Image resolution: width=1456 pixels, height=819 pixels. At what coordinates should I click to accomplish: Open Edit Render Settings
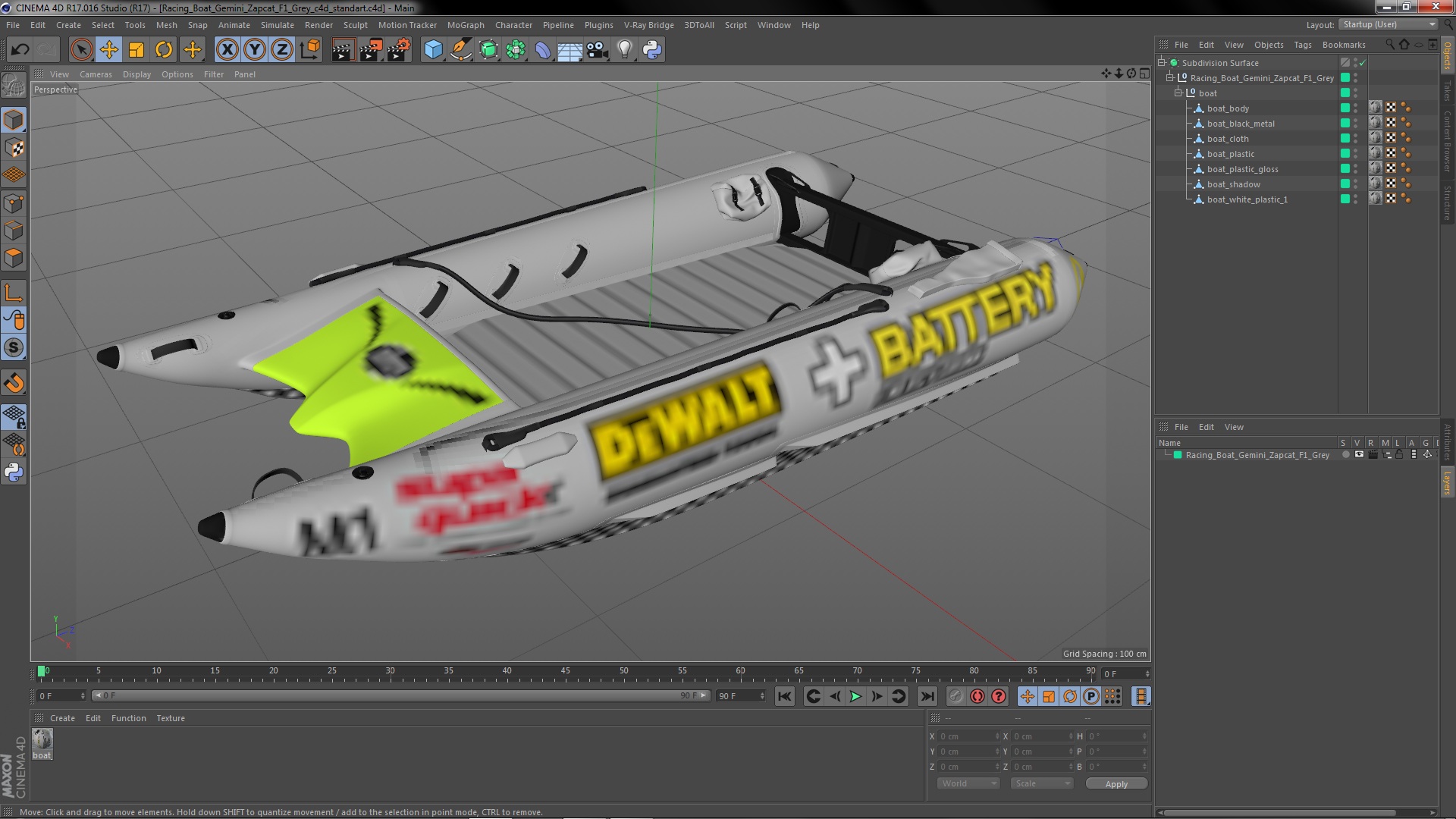click(x=399, y=50)
